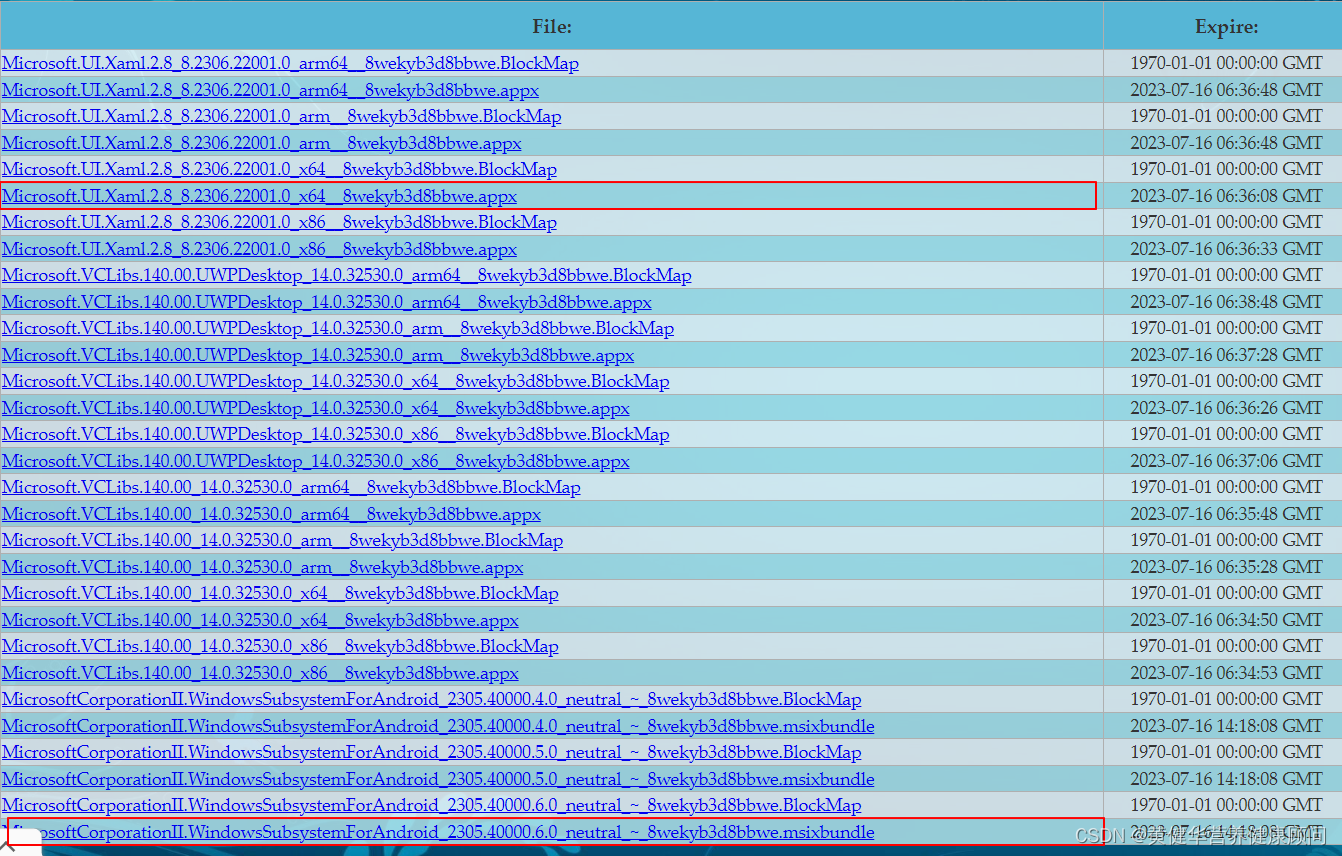Open VCLibs.140.00.UWPDesktop arm64 BlockMap link
Screen dimensions: 1342x856
(x=347, y=275)
